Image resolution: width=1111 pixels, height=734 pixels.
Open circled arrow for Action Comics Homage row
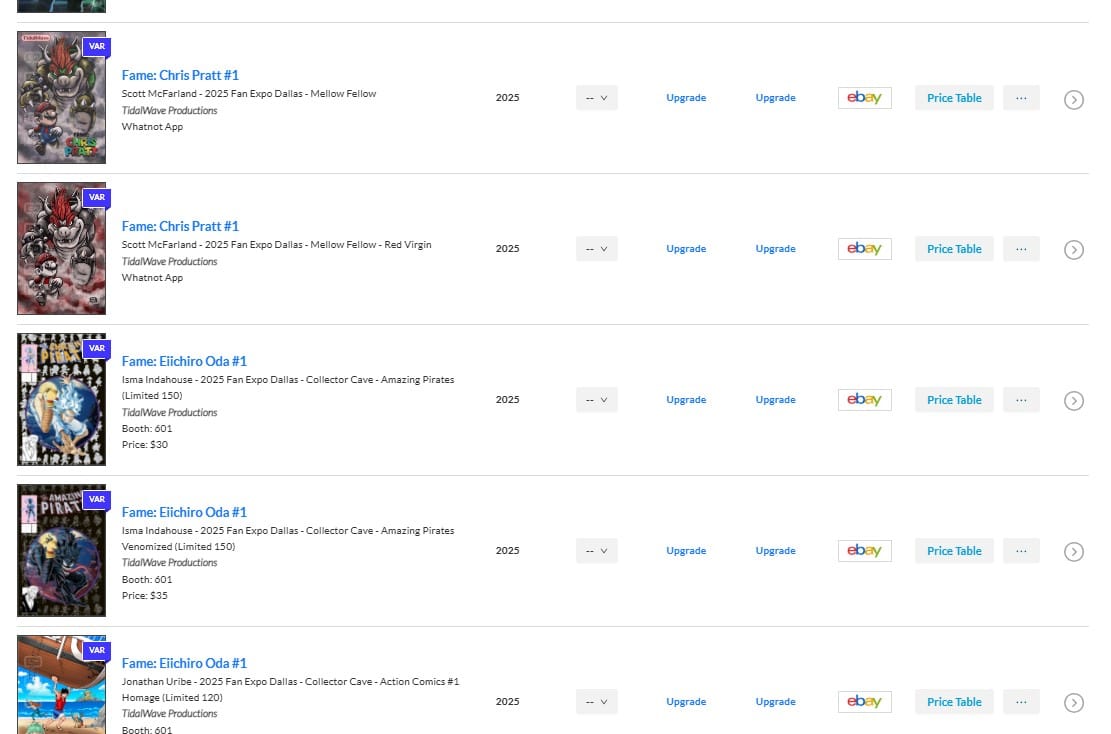[1073, 703]
